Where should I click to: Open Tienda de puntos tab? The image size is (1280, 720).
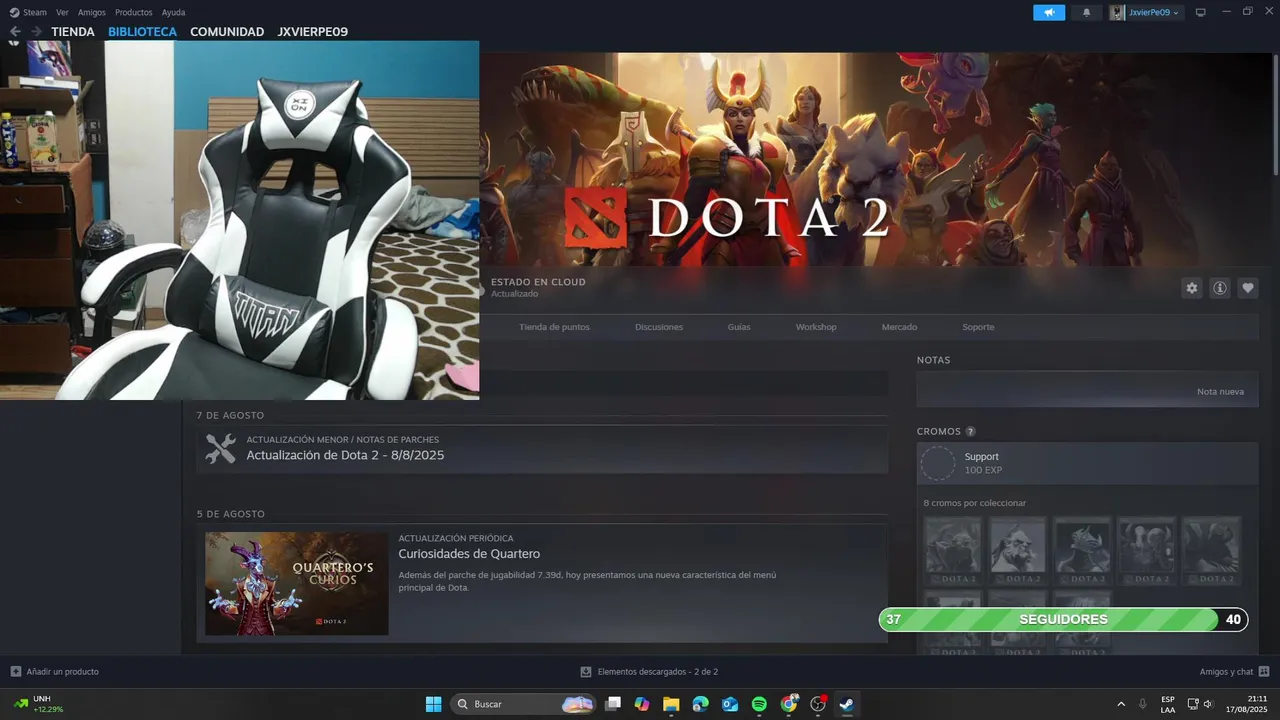(554, 327)
